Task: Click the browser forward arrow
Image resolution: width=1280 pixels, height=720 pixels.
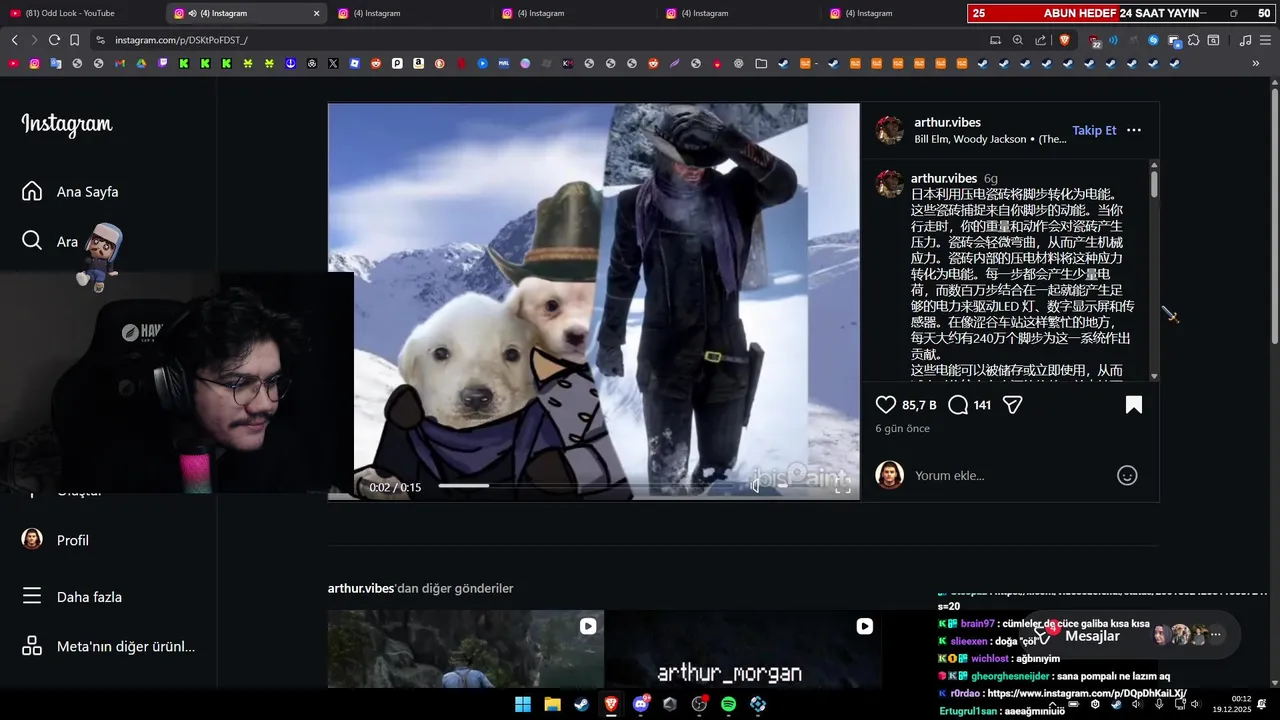Action: point(34,40)
